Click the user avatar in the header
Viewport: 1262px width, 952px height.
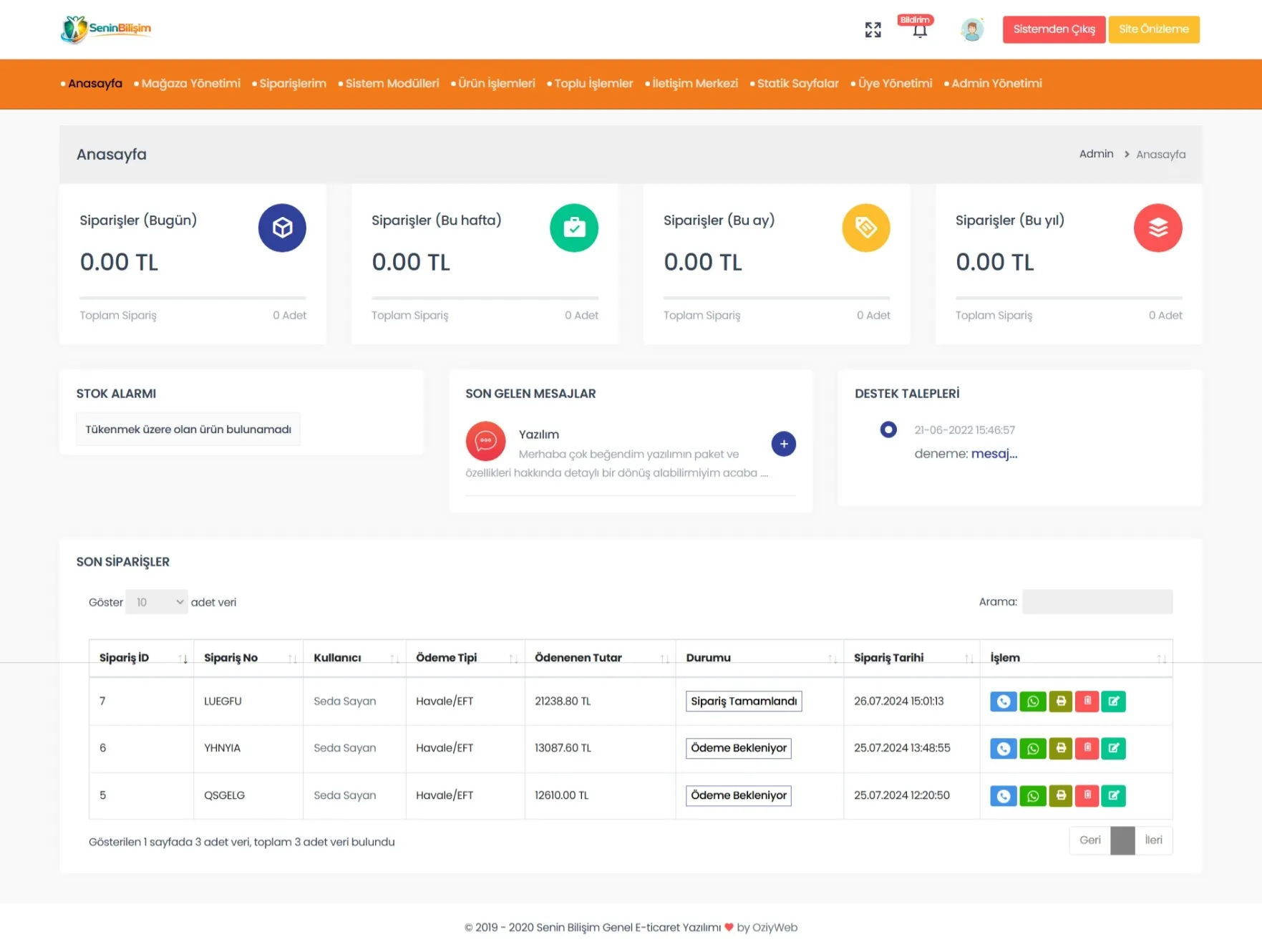[971, 29]
